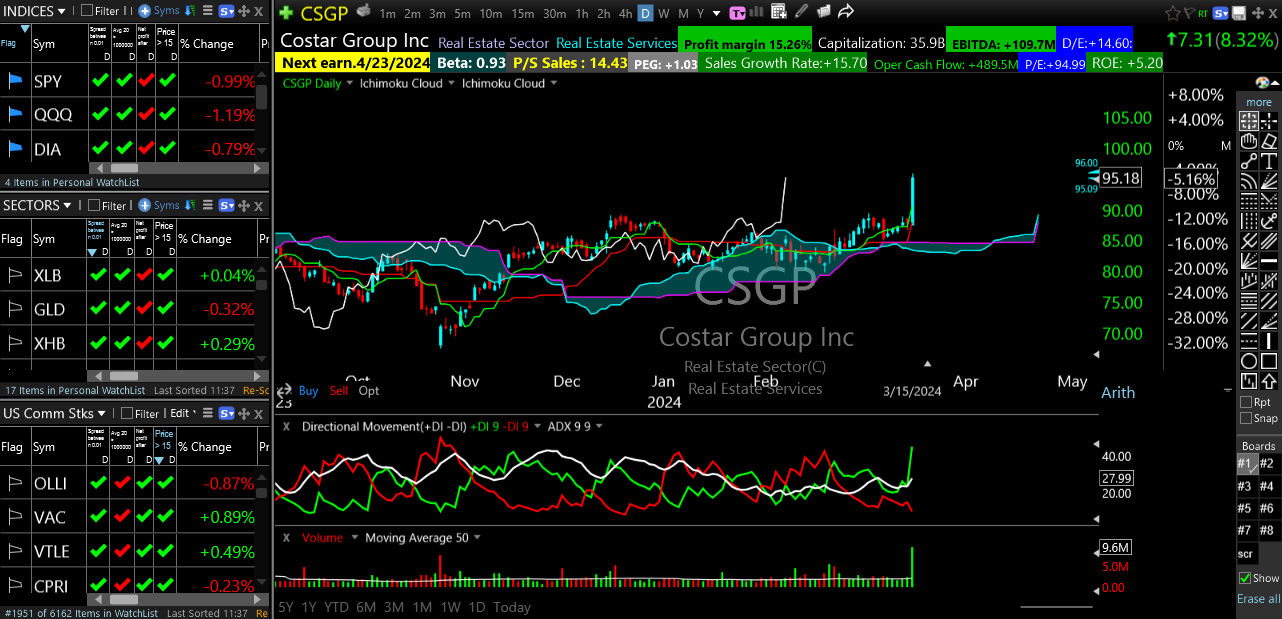Select the Fibonacci arcs tool
The width and height of the screenshot is (1282, 619).
pos(1248,181)
